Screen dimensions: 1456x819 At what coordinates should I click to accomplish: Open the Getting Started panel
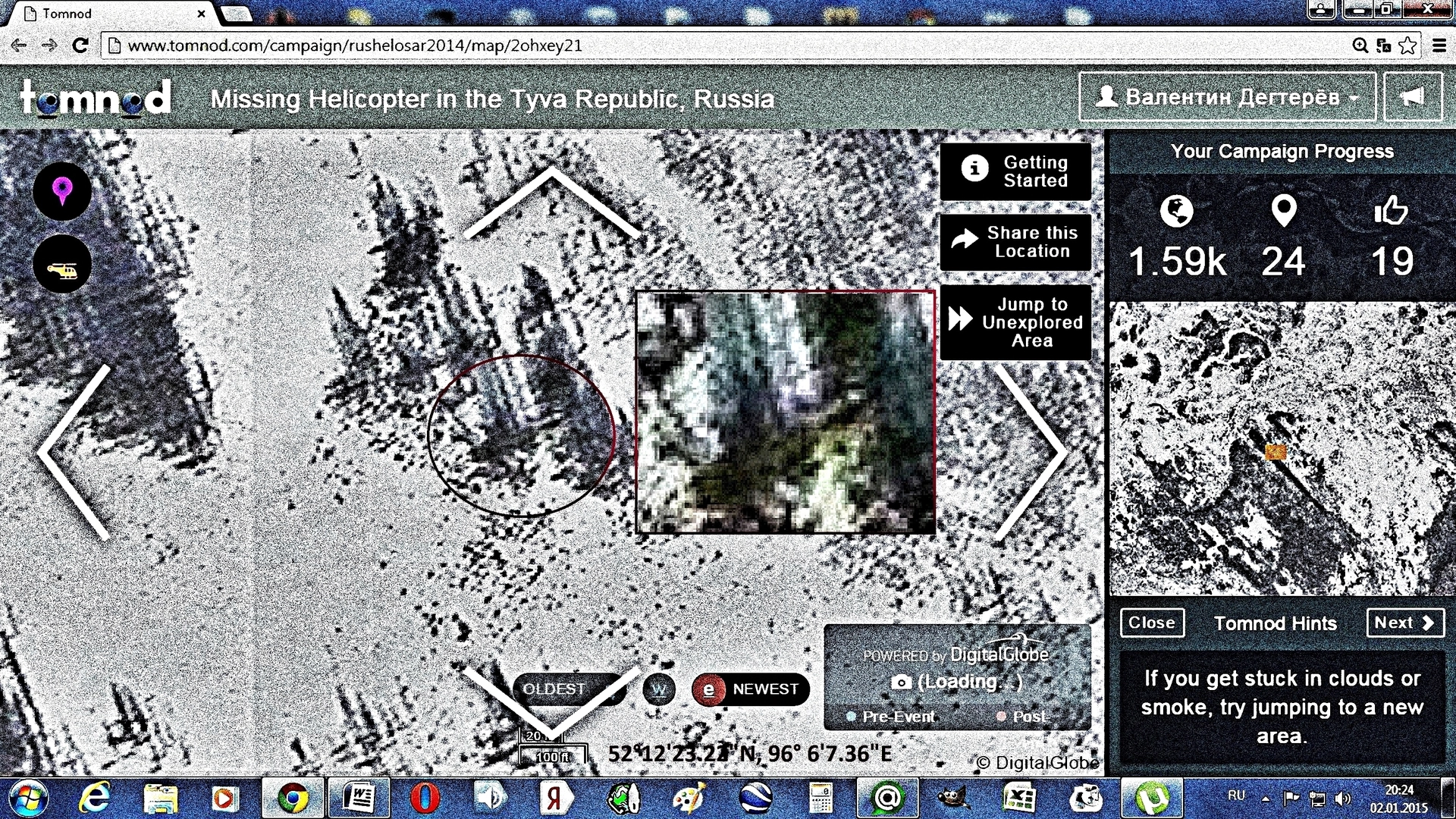point(1015,171)
